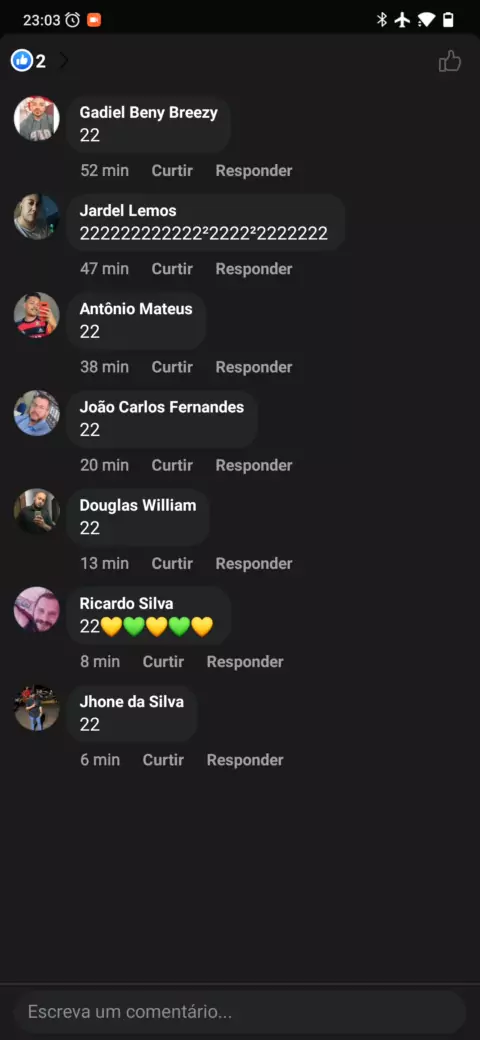This screenshot has width=480, height=1040.
Task: Open Jhone da Silva's avatar
Action: [36, 708]
